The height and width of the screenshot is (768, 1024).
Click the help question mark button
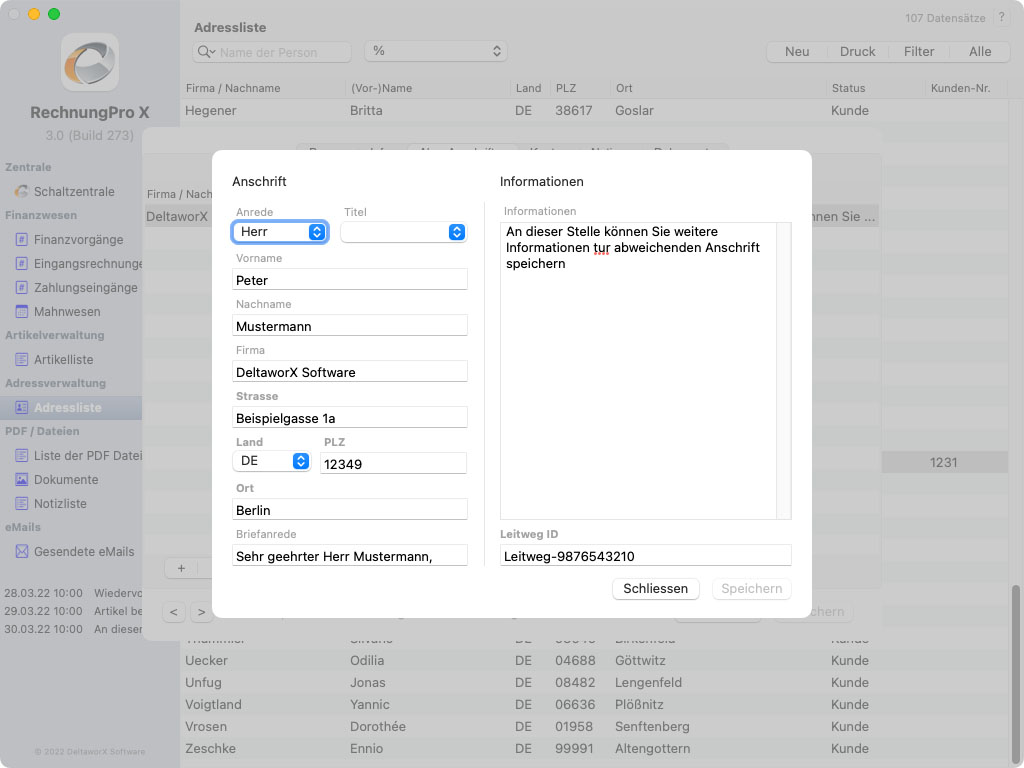click(x=1001, y=18)
